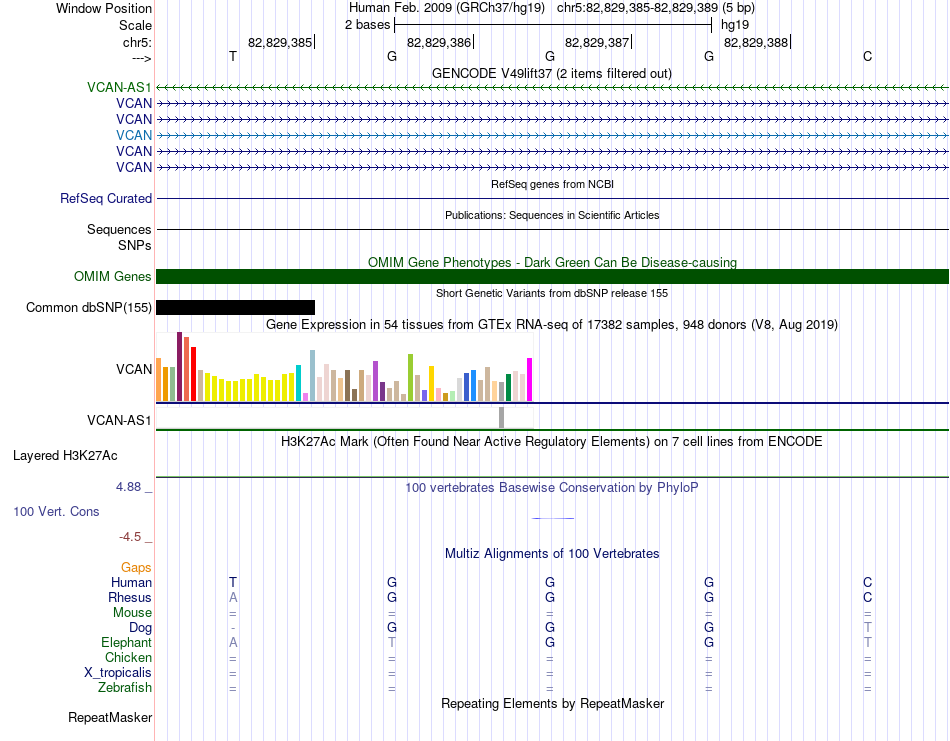Click the RepeatMasker track label
This screenshot has width=950, height=741.
(x=110, y=717)
